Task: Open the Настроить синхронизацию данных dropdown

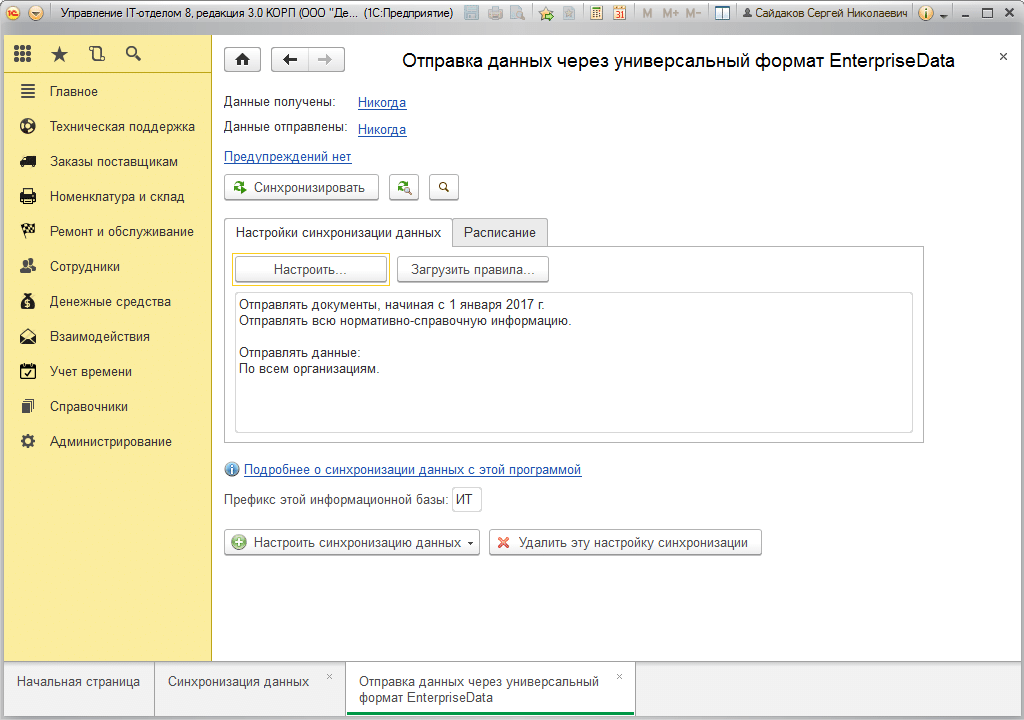Action: pyautogui.click(x=352, y=542)
